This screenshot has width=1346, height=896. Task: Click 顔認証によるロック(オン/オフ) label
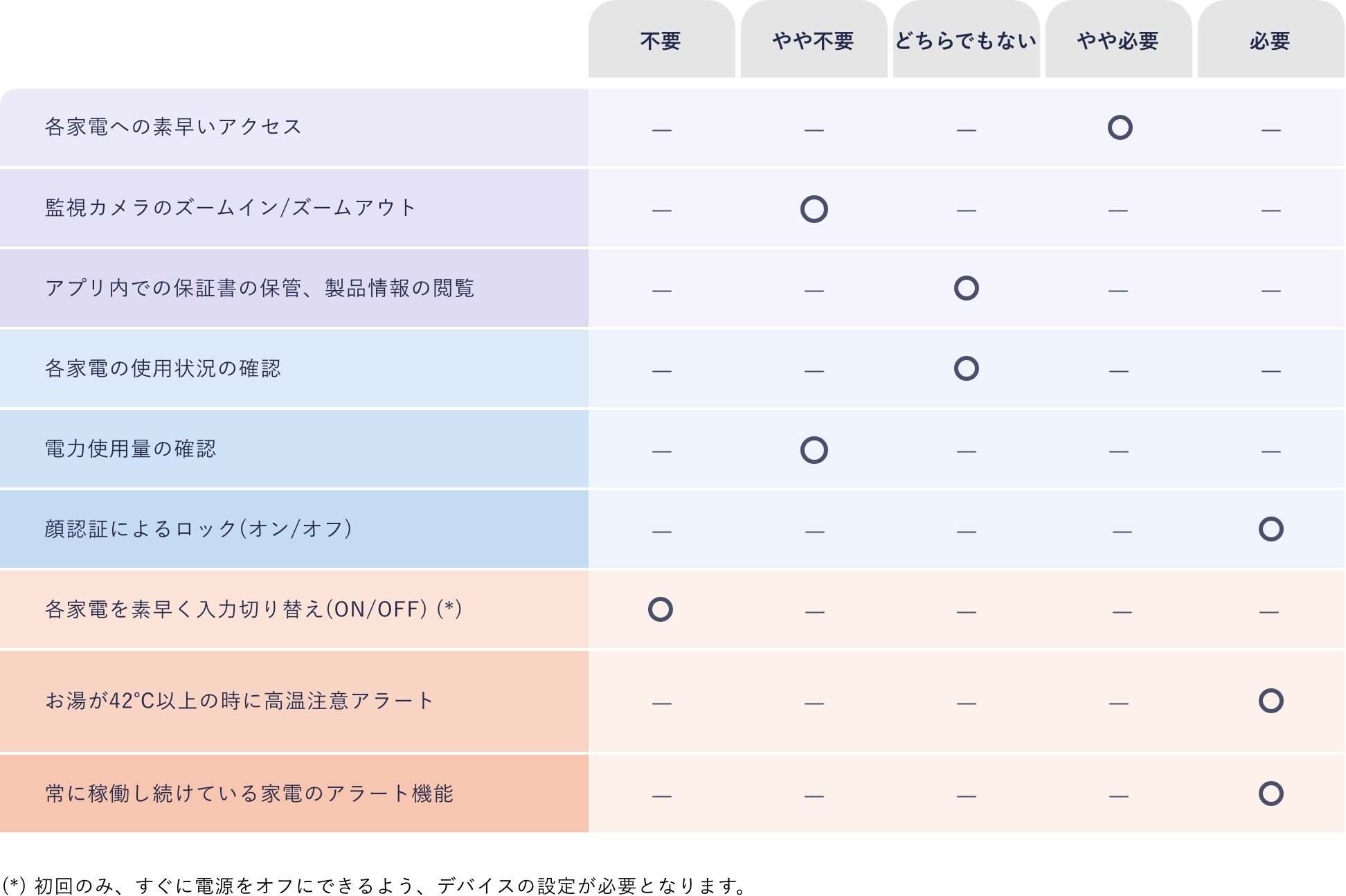(199, 530)
